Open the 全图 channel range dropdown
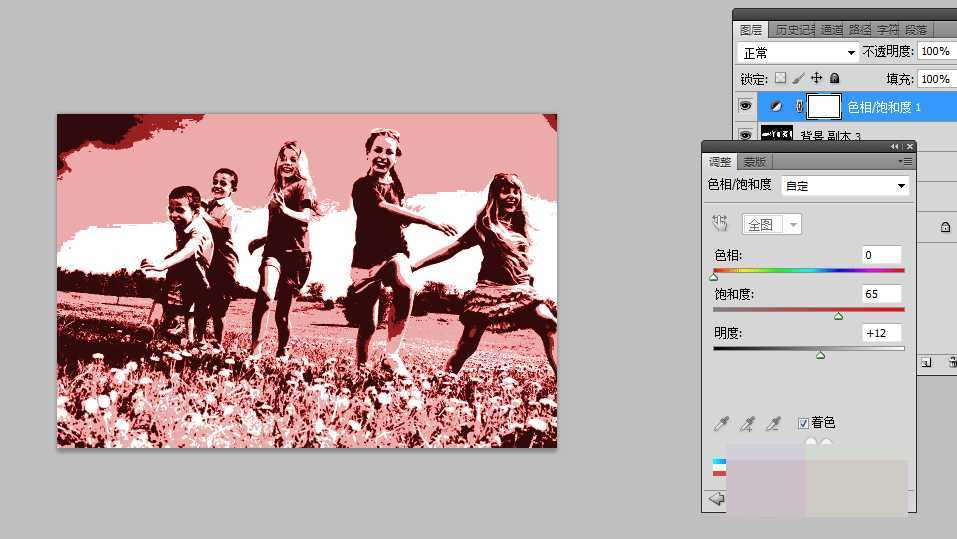 coord(771,225)
